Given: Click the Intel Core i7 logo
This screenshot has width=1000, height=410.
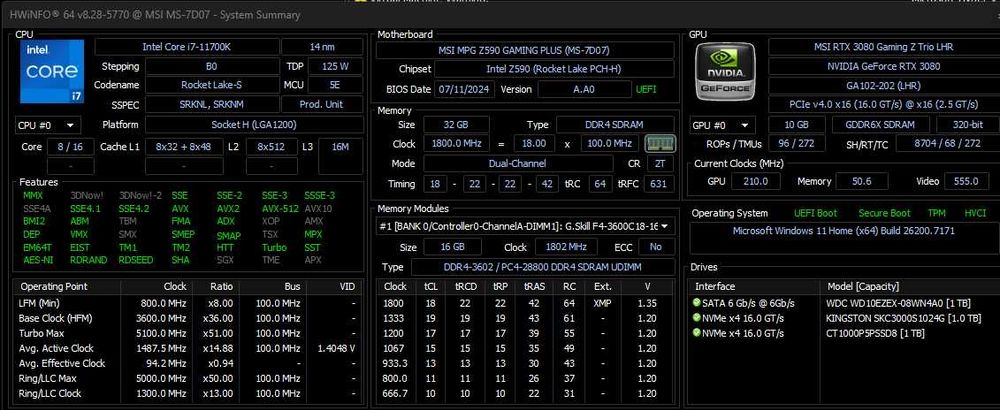Looking at the screenshot, I should (52, 71).
